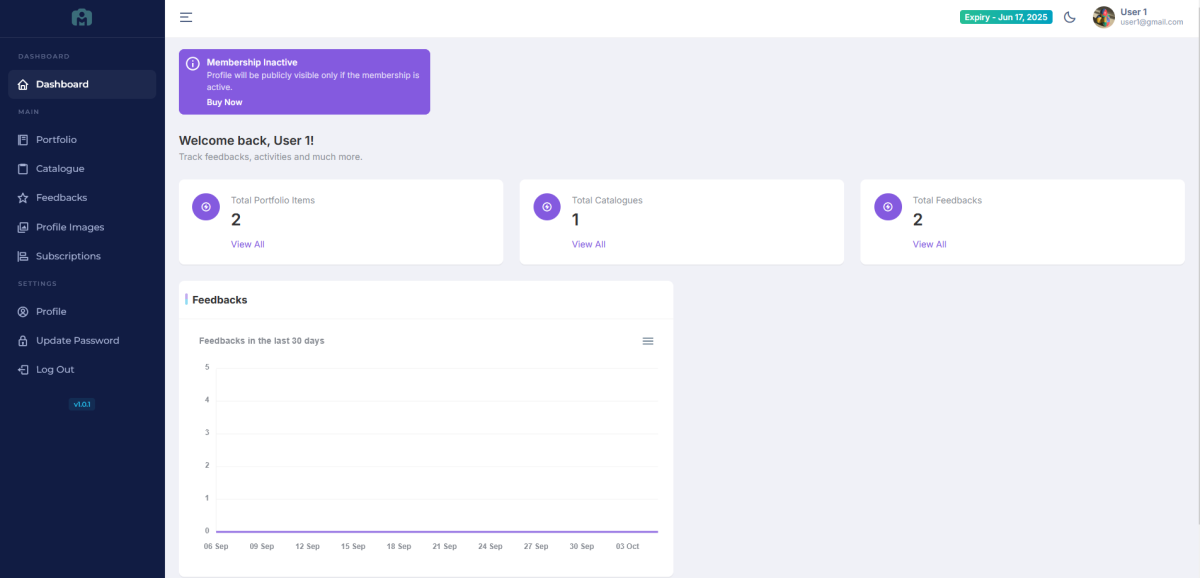This screenshot has height=578, width=1200.
Task: Click the app logo in sidebar header
Action: pos(82,18)
